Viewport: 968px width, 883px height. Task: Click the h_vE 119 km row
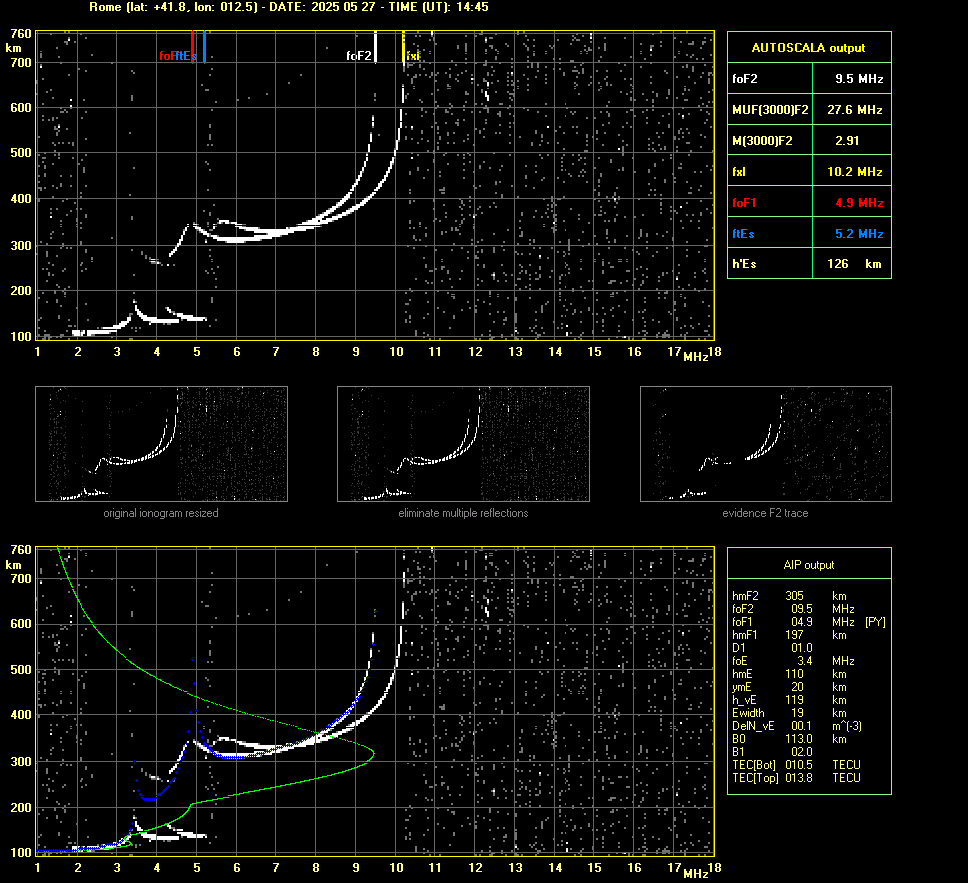(789, 700)
